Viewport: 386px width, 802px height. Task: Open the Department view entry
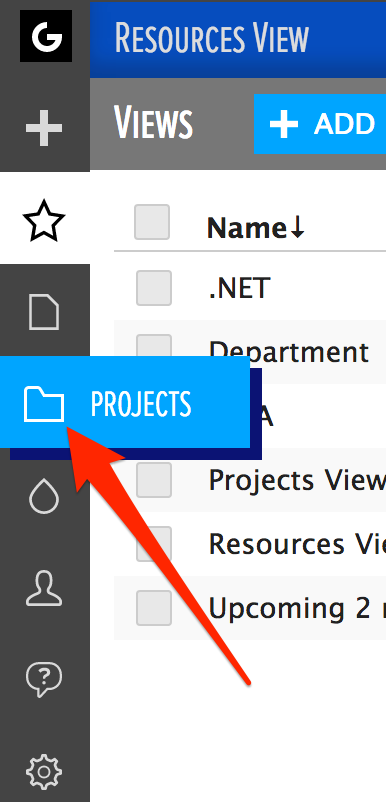pos(289,353)
